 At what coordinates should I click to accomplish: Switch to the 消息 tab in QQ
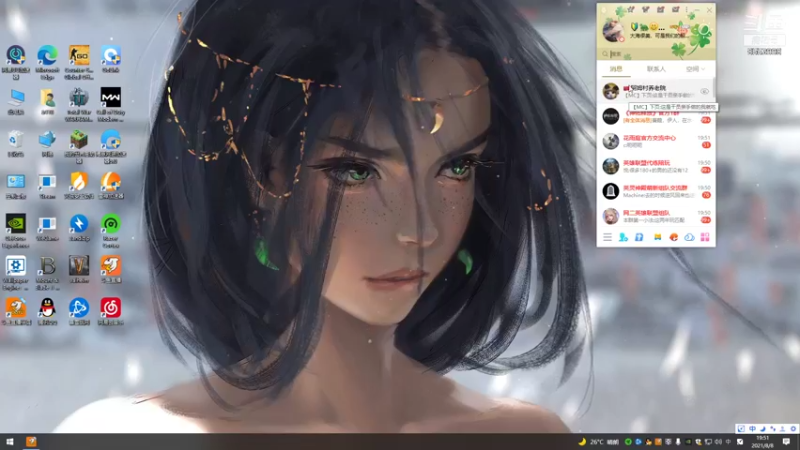[x=616, y=69]
